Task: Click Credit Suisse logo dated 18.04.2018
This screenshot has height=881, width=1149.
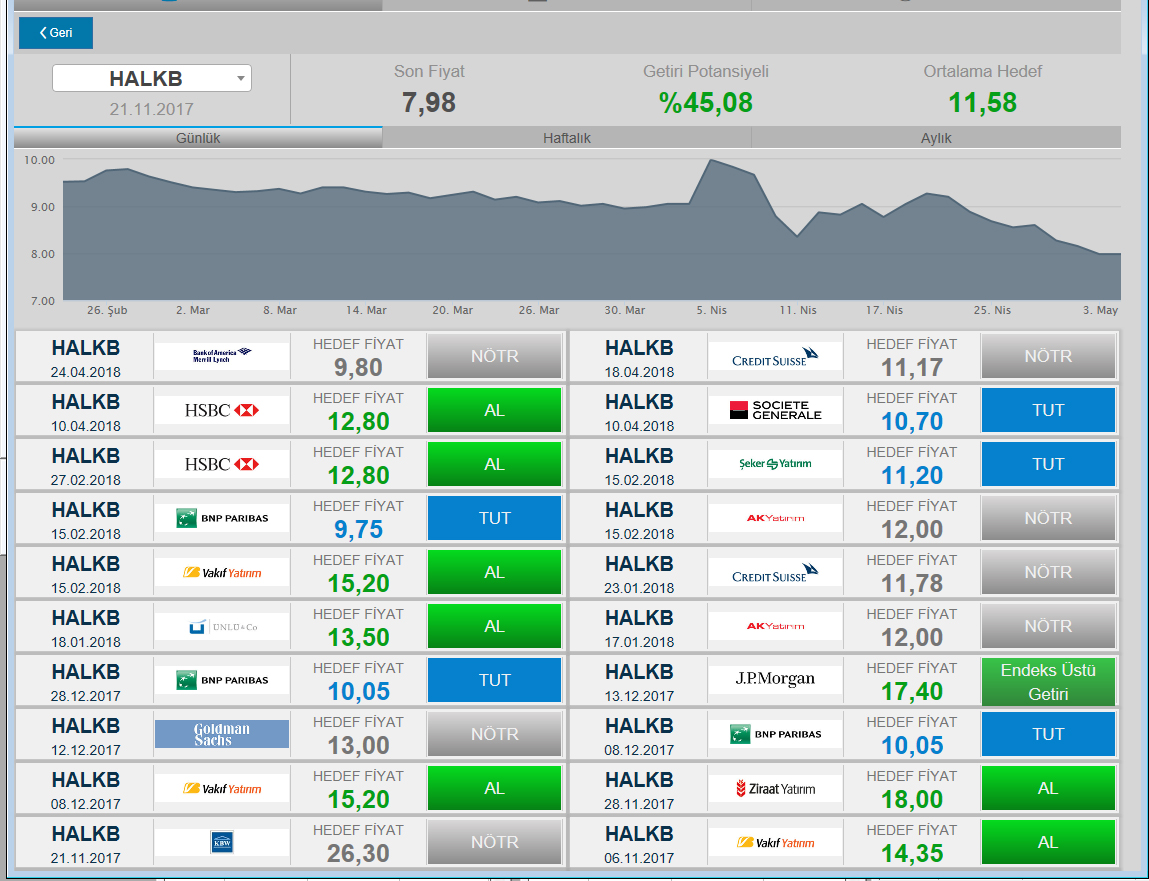Action: 775,356
